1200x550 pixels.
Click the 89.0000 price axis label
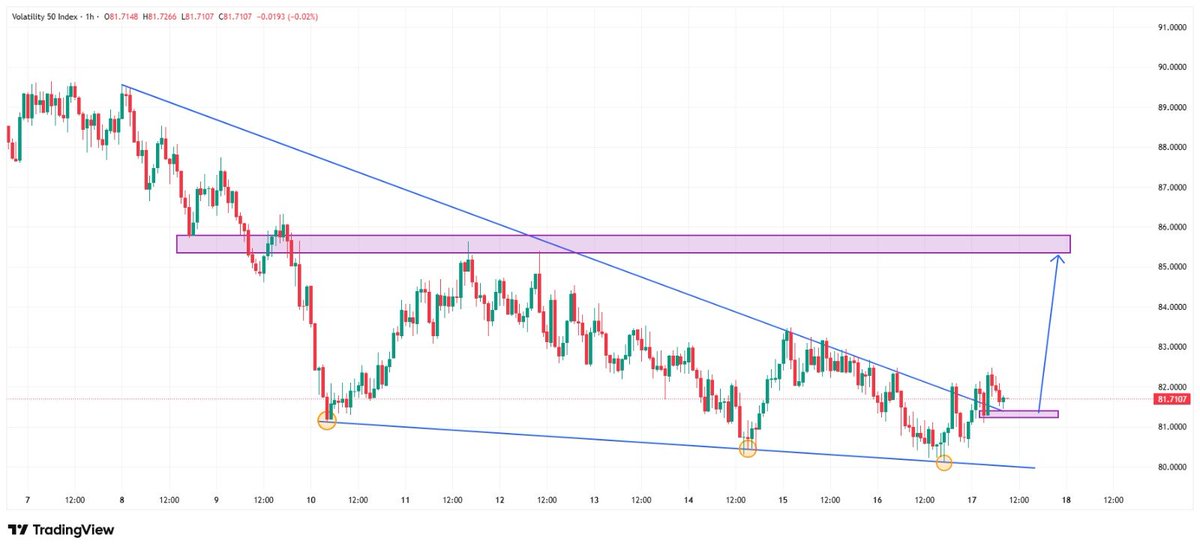[1170, 107]
